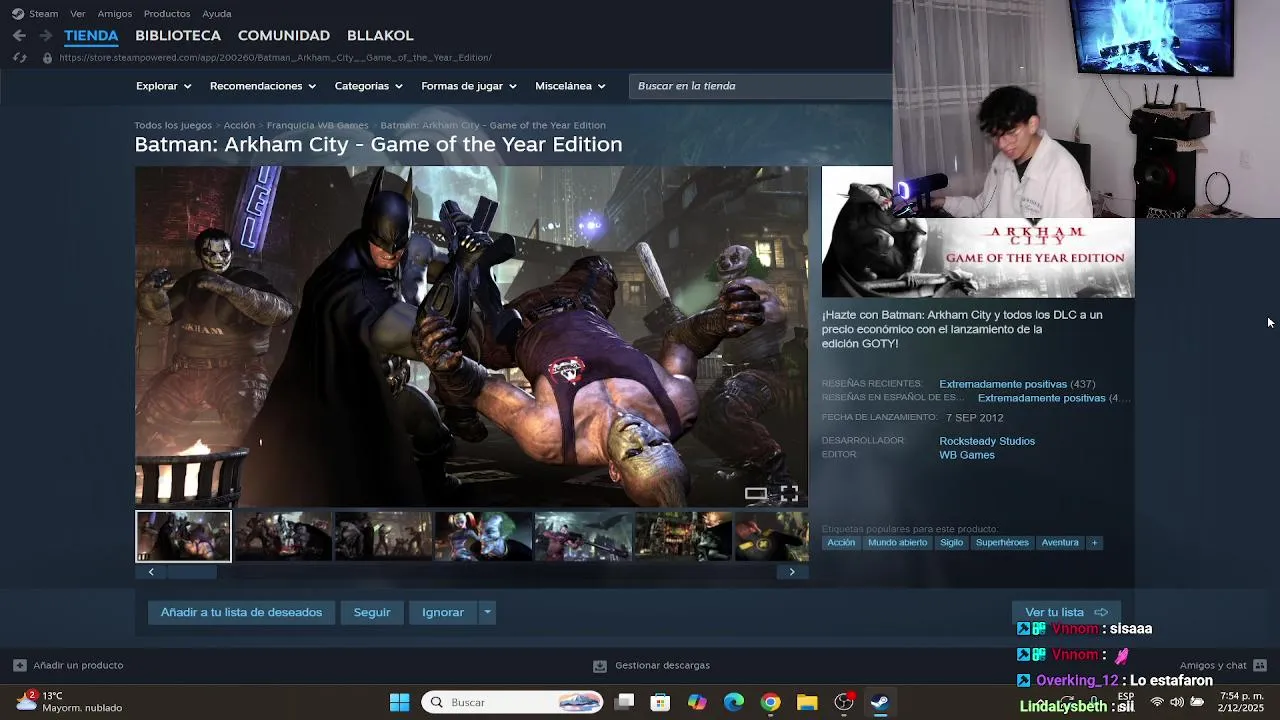This screenshot has height=720, width=1280.
Task: Open the Ver menu
Action: 78,14
